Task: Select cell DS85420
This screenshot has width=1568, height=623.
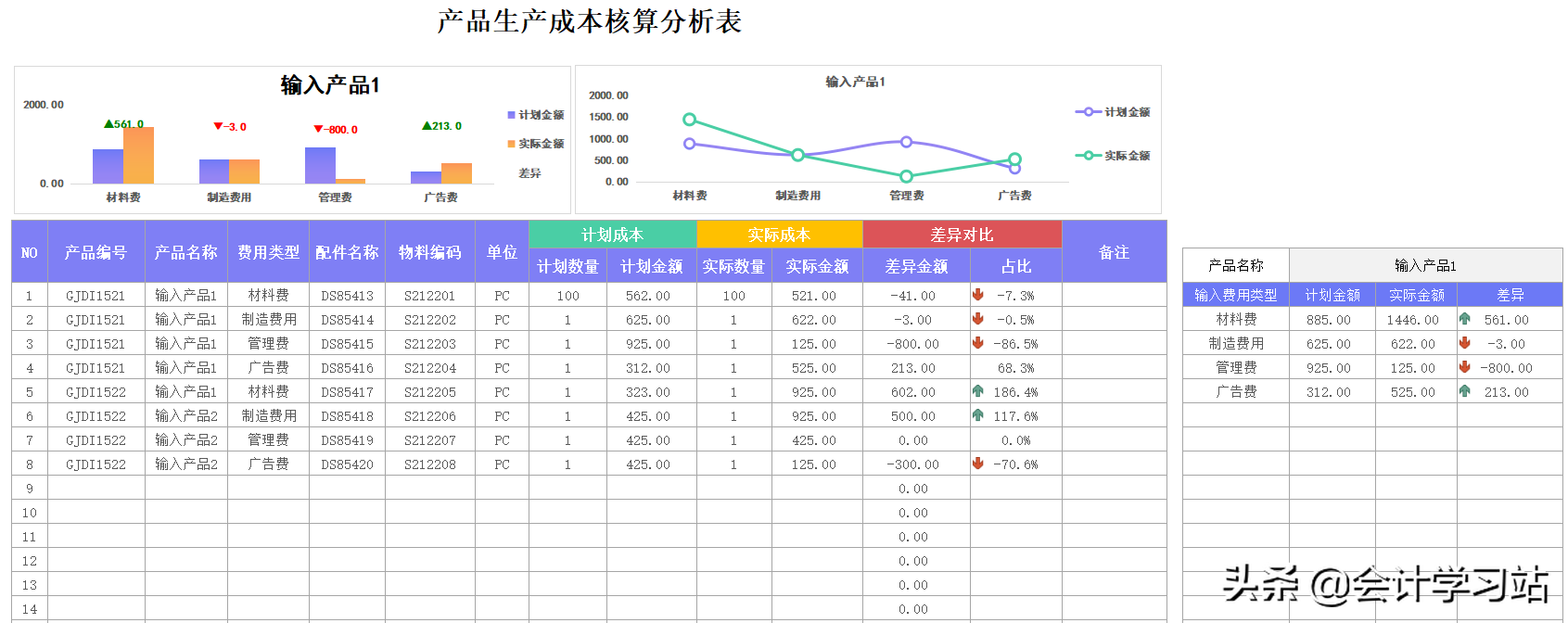Action: click(x=347, y=464)
